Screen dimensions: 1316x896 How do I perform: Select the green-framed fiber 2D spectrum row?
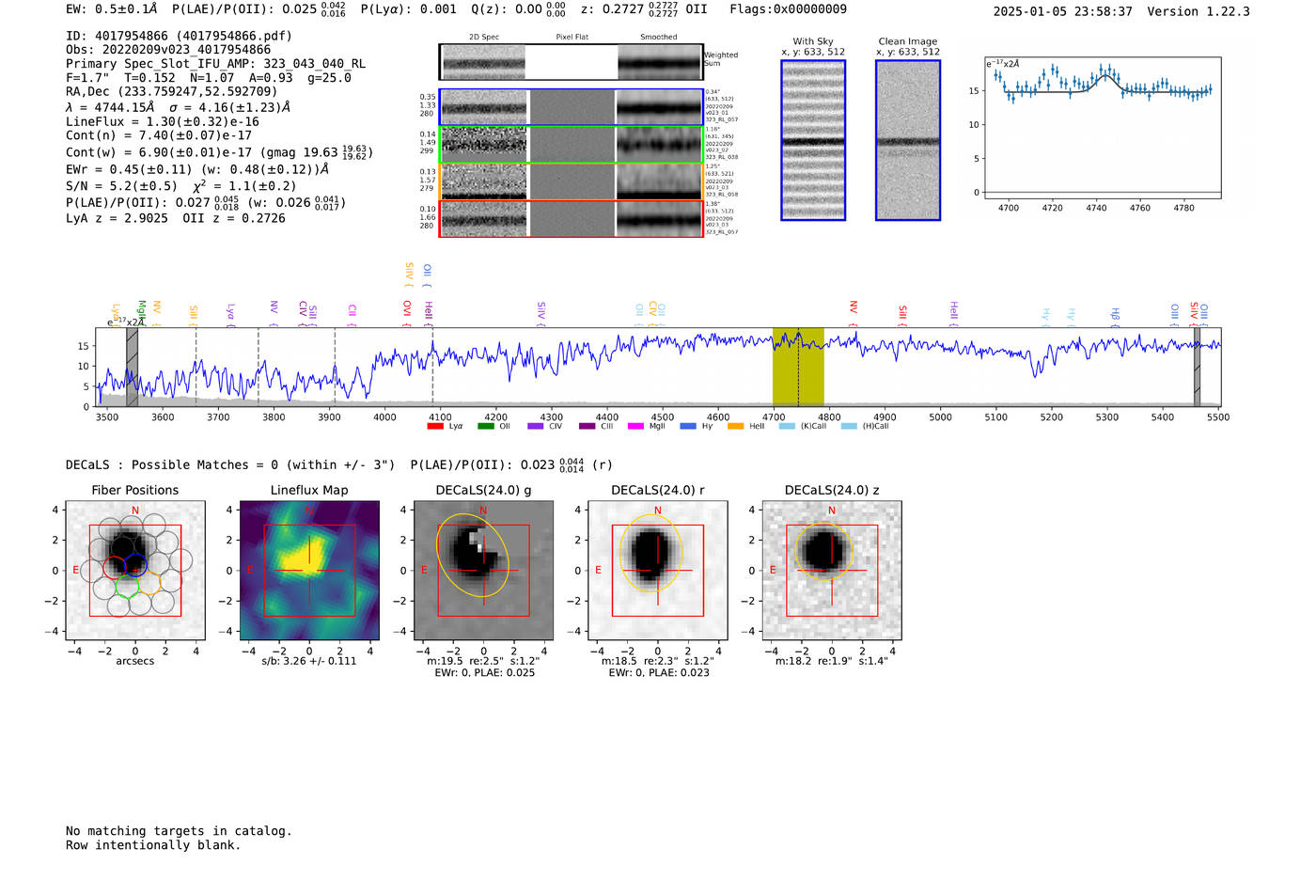coord(571,144)
